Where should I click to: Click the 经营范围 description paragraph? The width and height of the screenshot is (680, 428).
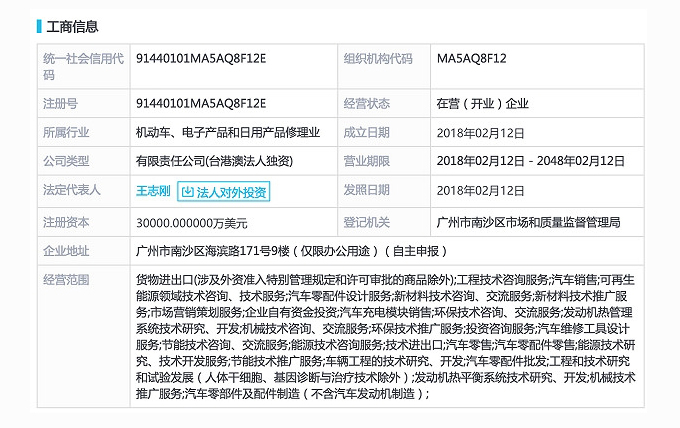tap(386, 337)
